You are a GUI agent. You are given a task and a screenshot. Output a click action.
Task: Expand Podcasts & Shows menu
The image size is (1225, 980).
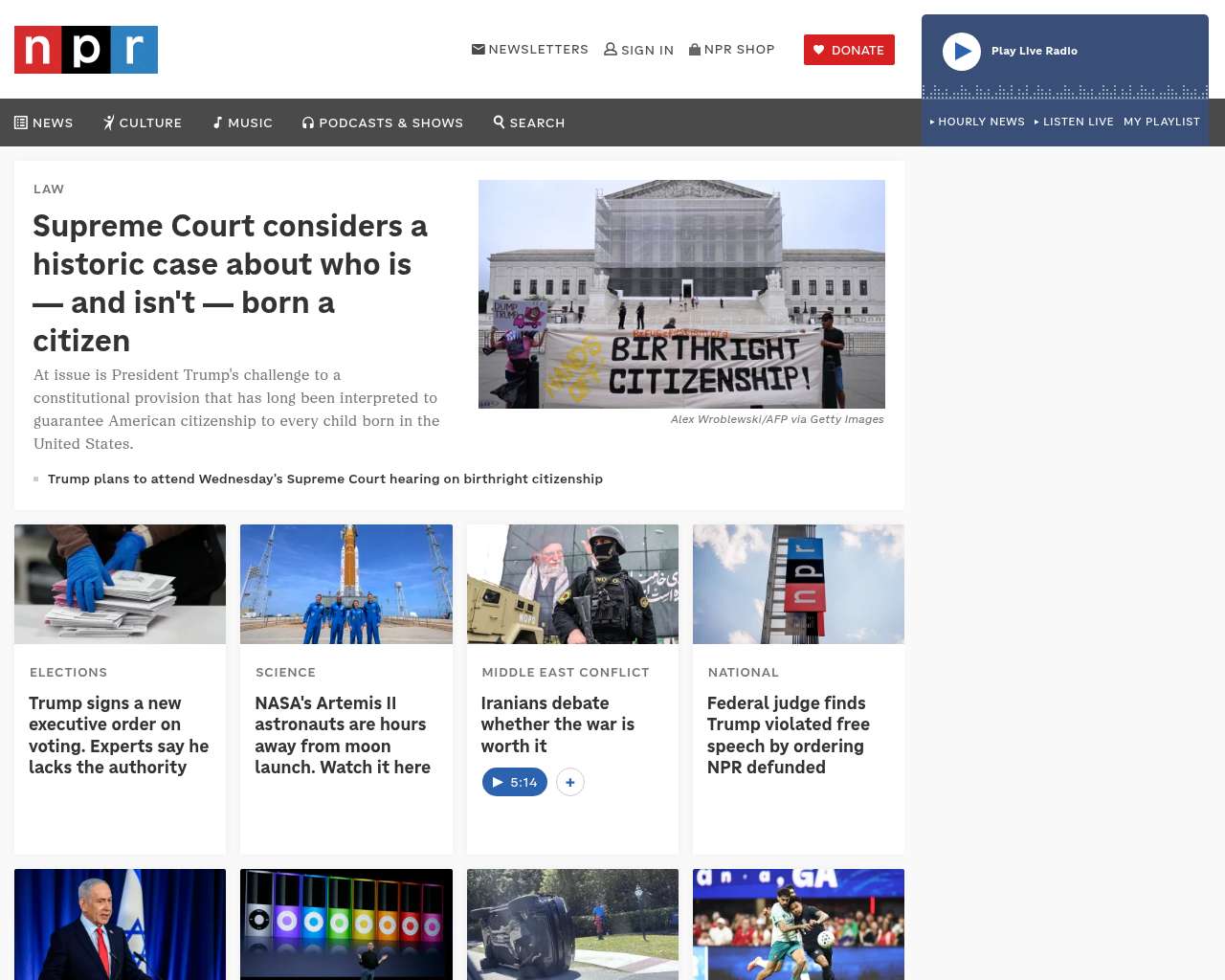point(383,122)
